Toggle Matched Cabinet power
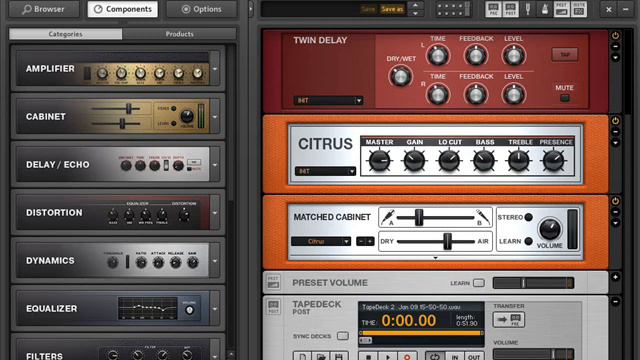The image size is (640, 360). click(616, 201)
